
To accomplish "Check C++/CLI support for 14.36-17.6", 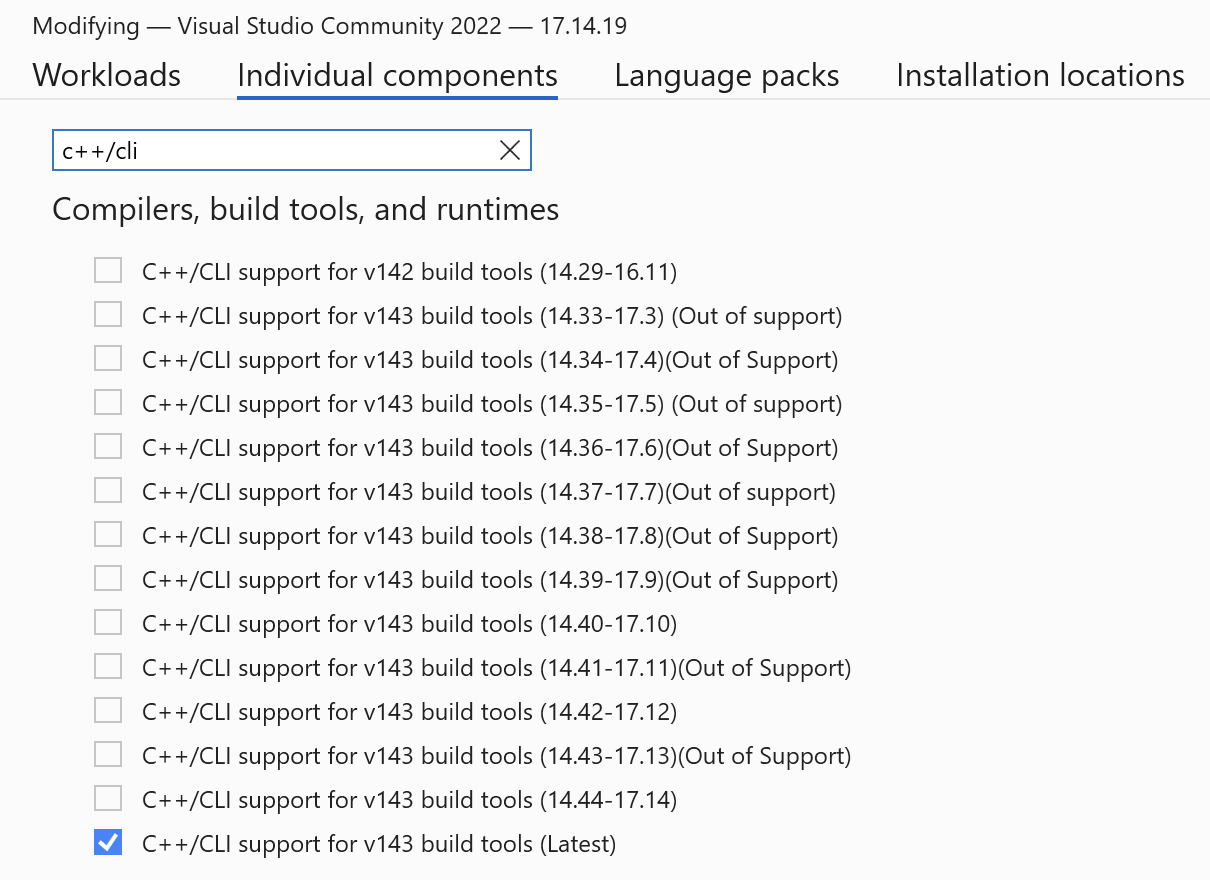I will (108, 445).
